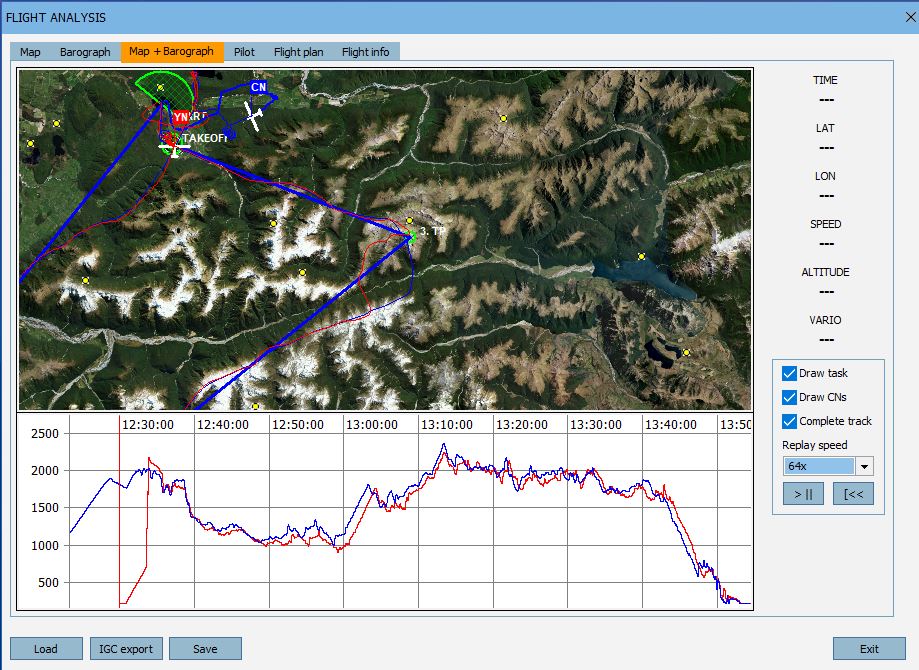This screenshot has width=919, height=670.
Task: Open the Pilot tab
Action: pos(244,52)
